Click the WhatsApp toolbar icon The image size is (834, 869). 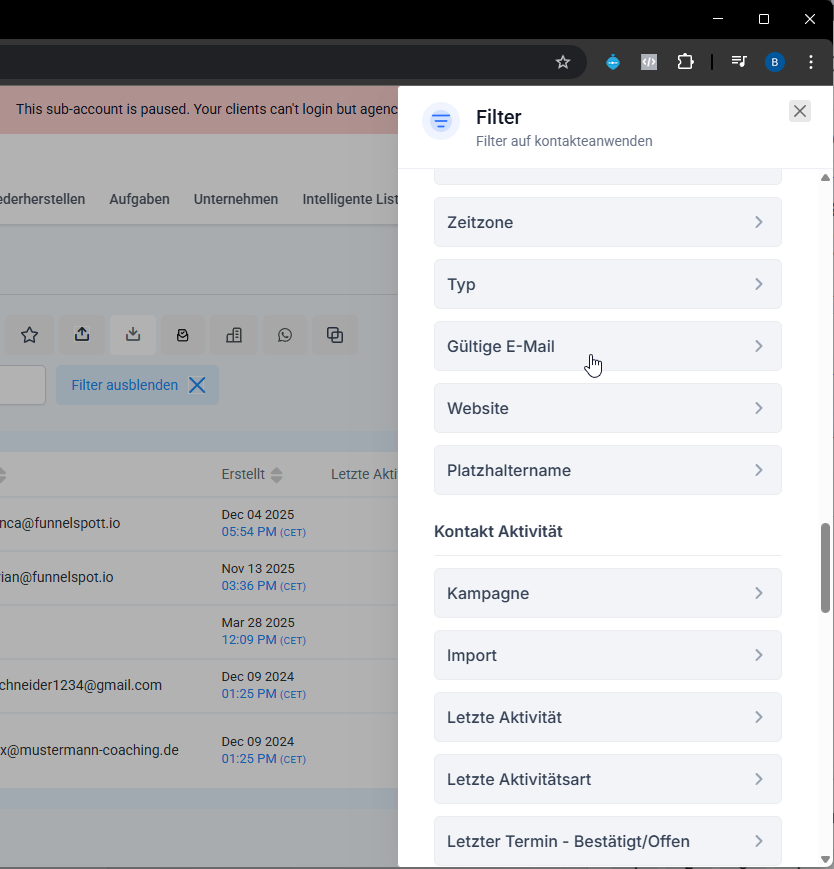[x=285, y=335]
